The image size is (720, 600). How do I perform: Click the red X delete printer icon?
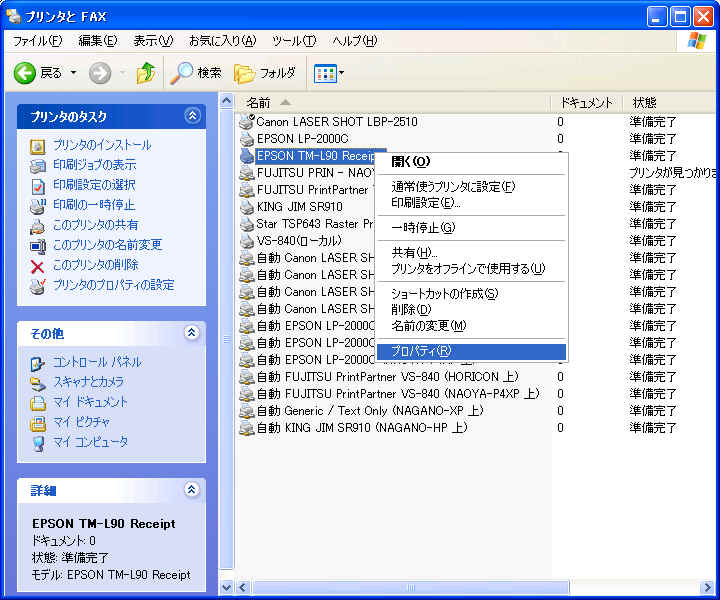point(38,266)
